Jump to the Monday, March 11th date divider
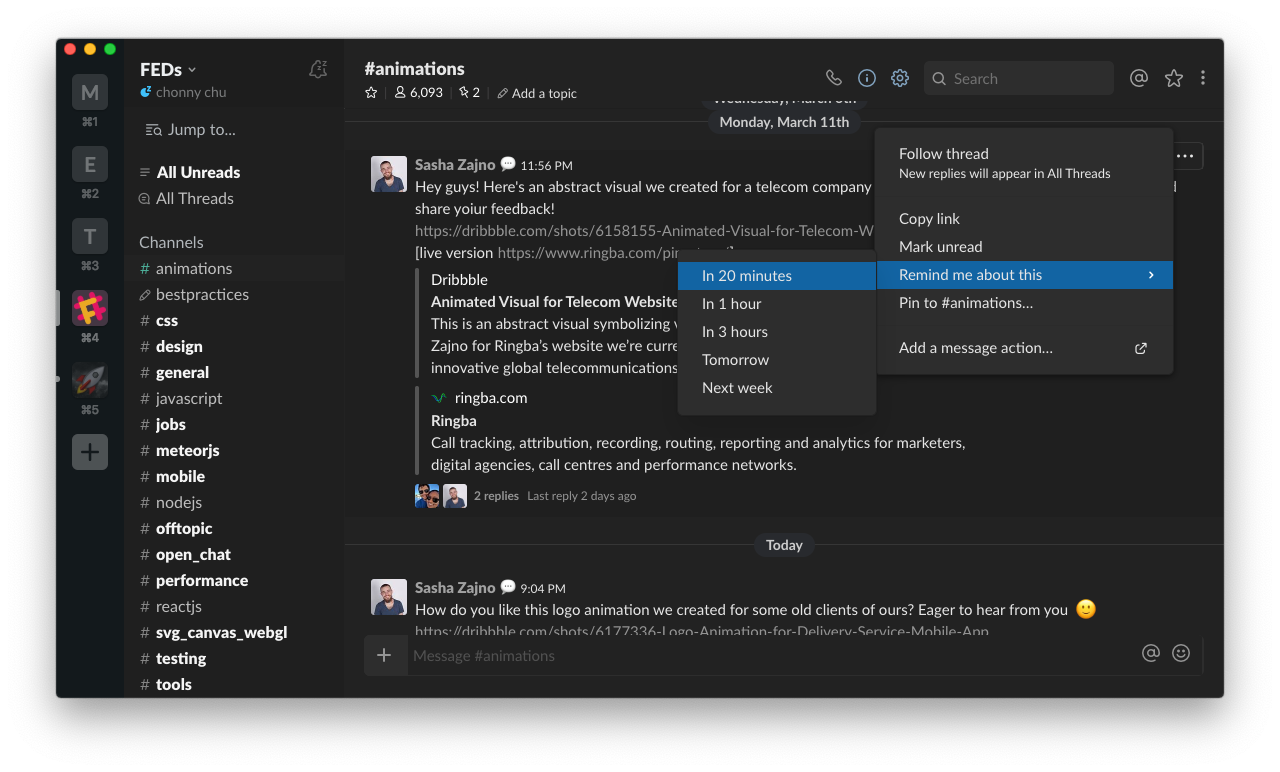1280x772 pixels. [784, 122]
